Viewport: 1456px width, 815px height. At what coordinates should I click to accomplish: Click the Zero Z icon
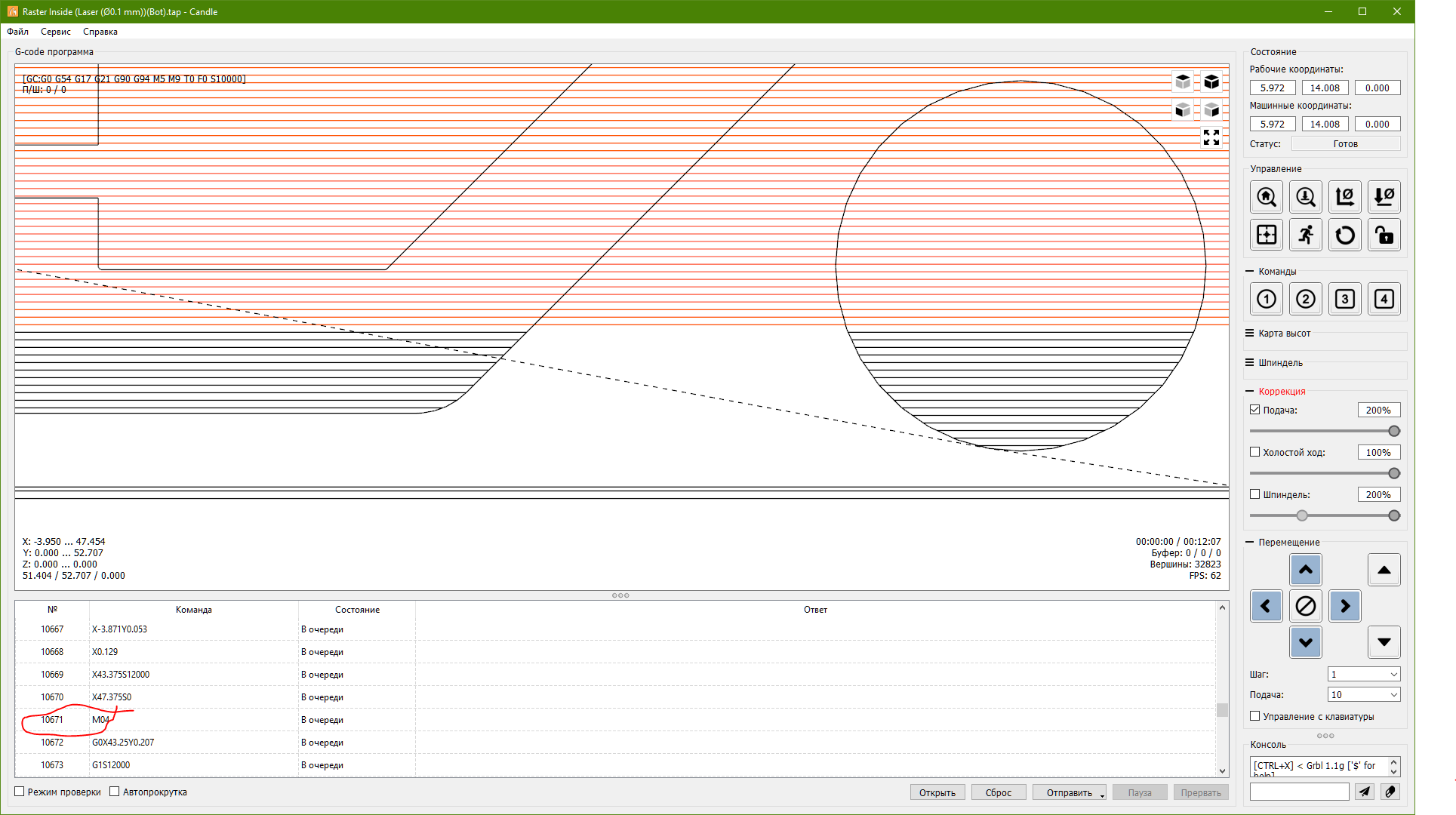1384,197
